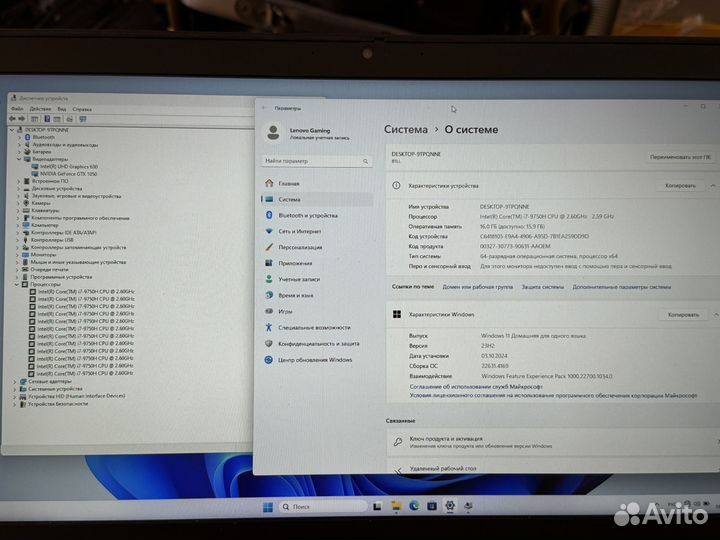Select NVIDIA GeForce GTX 1050 adapter
Viewport: 720px width, 540px height.
[x=68, y=174]
